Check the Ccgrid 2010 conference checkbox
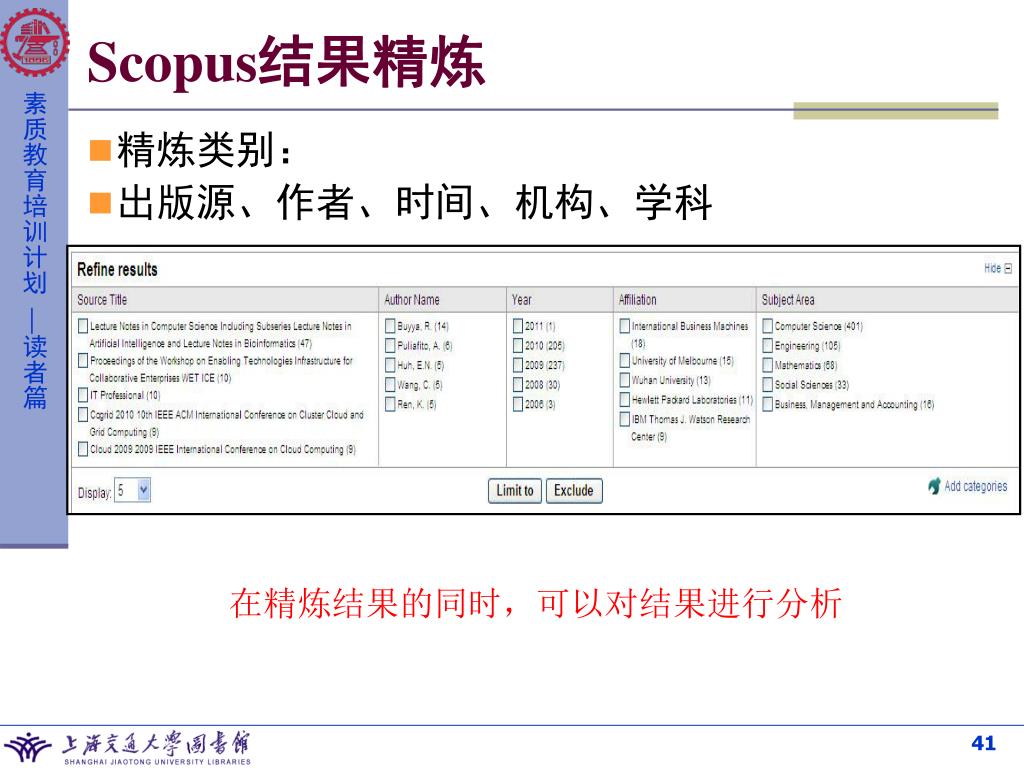Image resolution: width=1024 pixels, height=768 pixels. pos(83,414)
